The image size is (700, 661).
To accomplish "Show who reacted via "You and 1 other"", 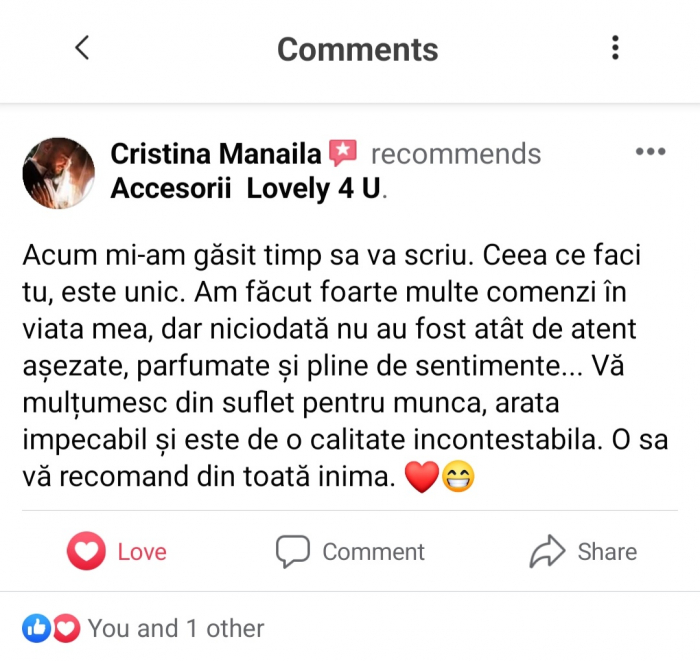I will (176, 628).
